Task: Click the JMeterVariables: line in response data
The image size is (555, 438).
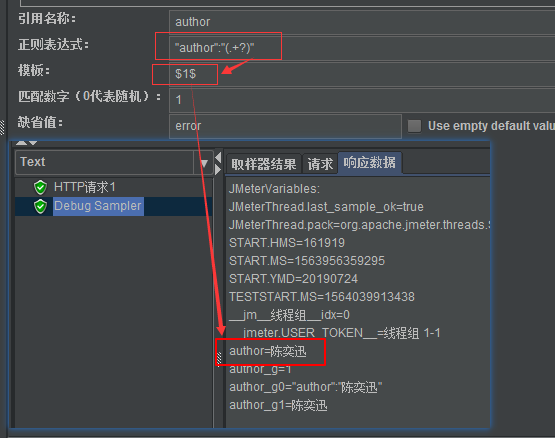Action: coord(274,189)
